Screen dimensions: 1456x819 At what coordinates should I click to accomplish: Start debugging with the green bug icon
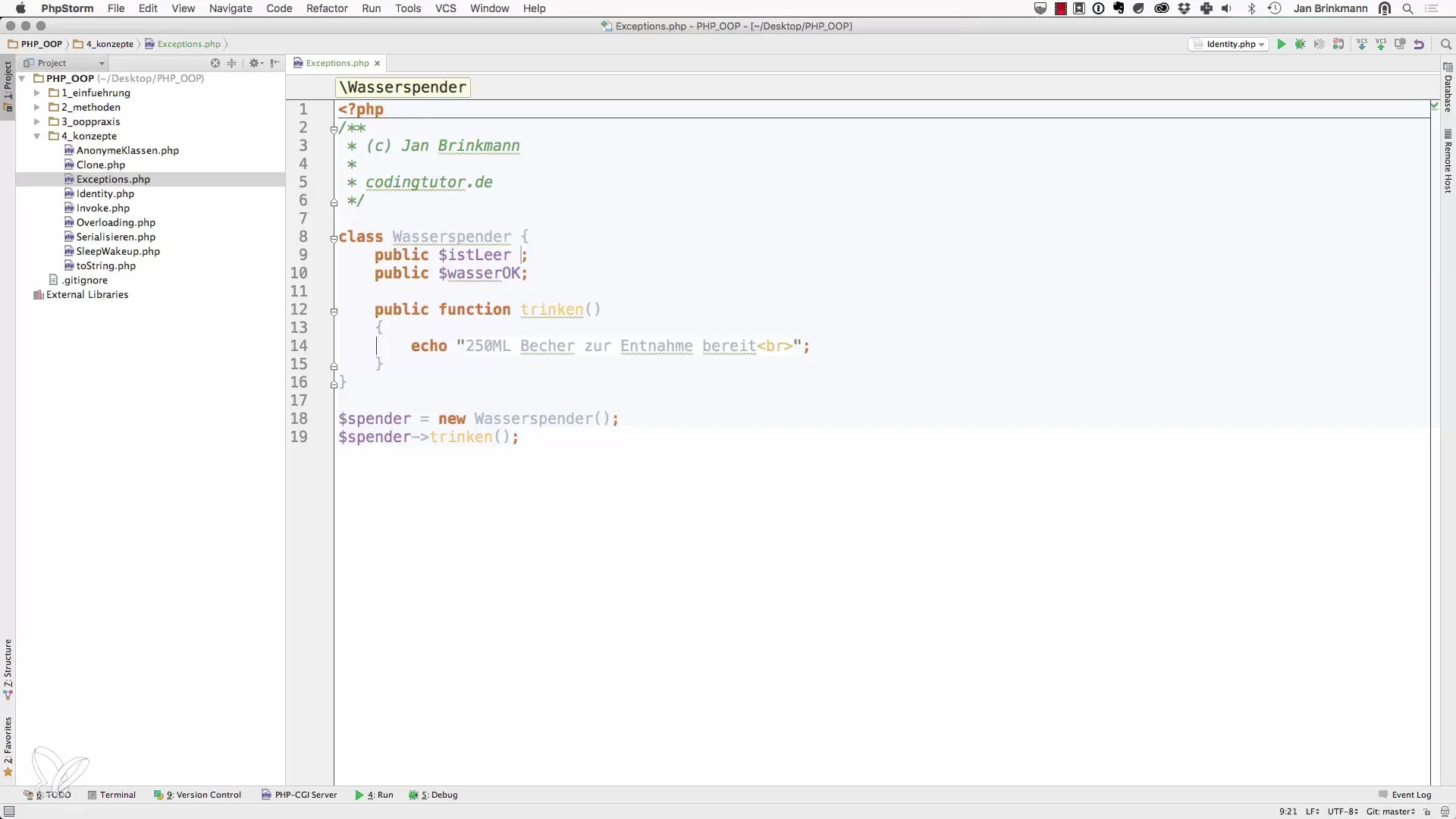[x=1301, y=44]
